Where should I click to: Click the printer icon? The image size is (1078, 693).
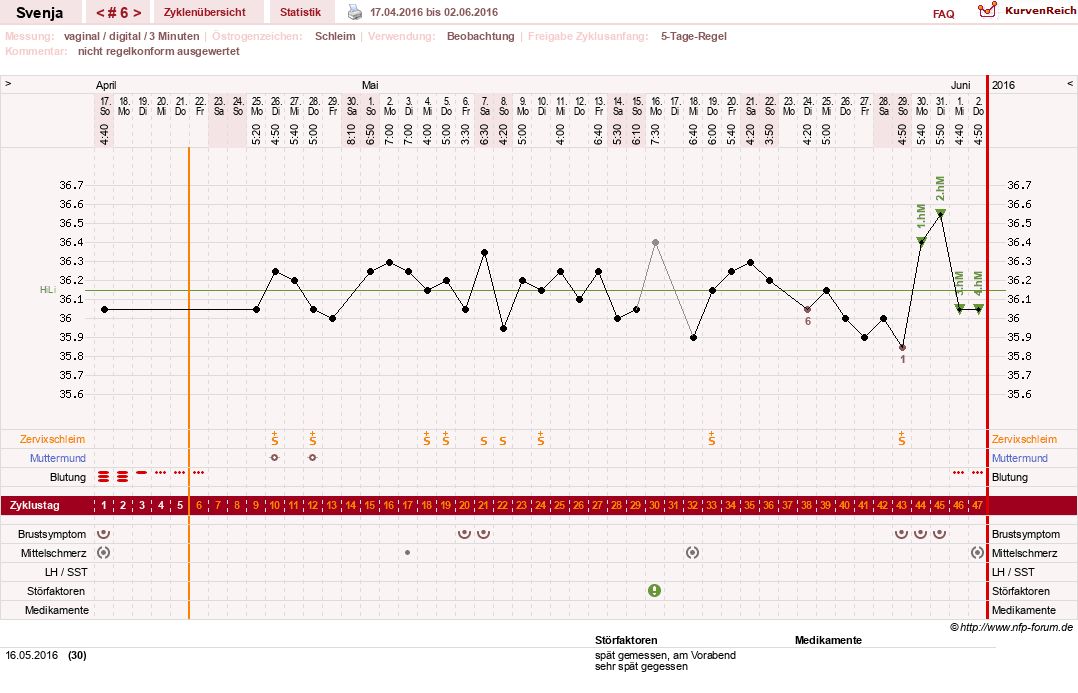pos(355,12)
